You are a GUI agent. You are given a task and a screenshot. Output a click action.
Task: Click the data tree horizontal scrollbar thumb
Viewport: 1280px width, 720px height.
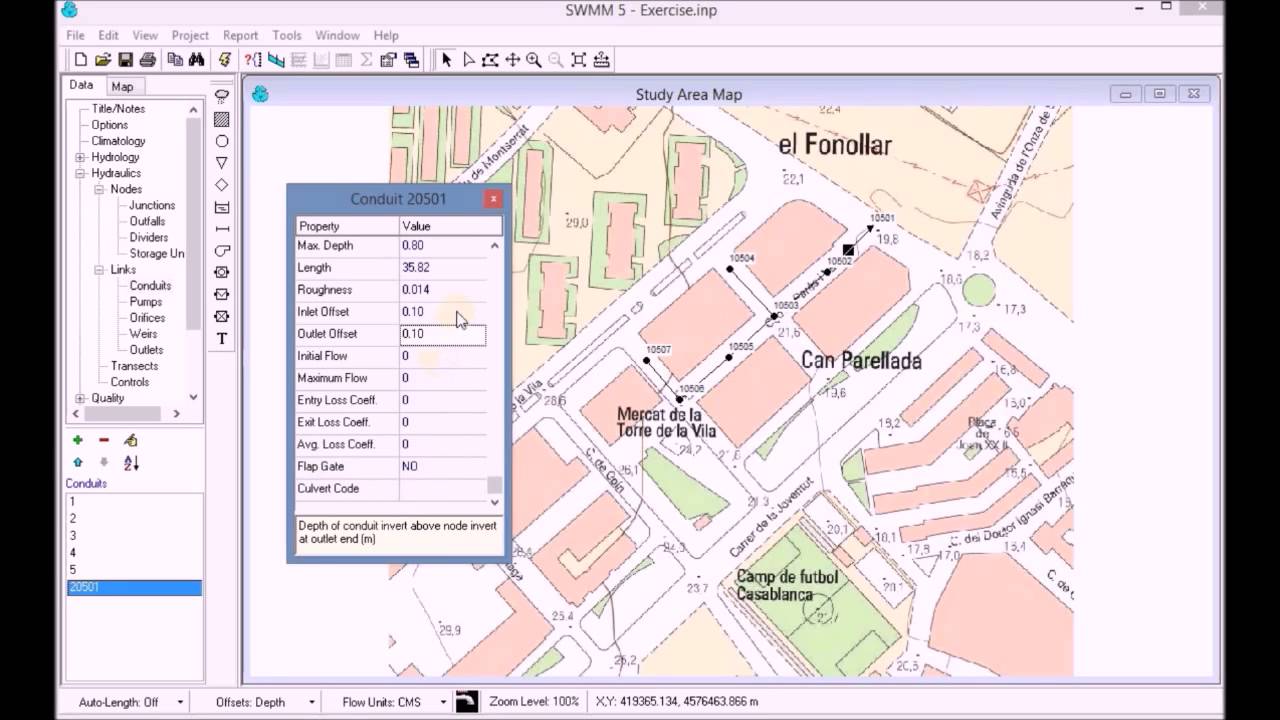(x=124, y=413)
